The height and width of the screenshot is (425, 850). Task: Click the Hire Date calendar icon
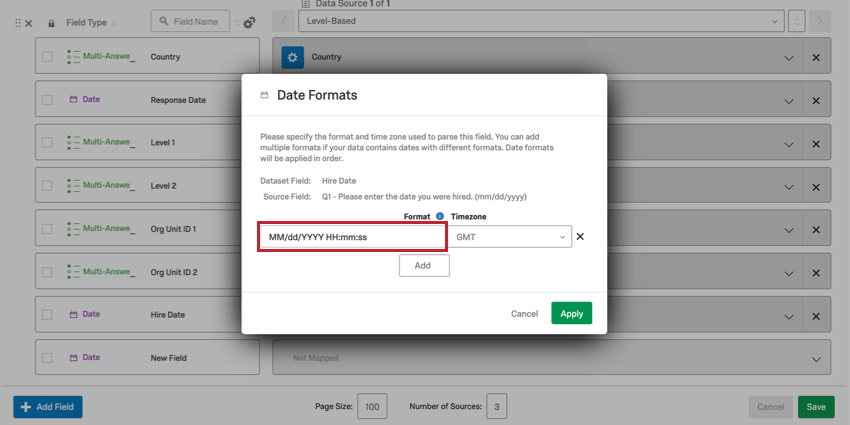click(x=74, y=314)
